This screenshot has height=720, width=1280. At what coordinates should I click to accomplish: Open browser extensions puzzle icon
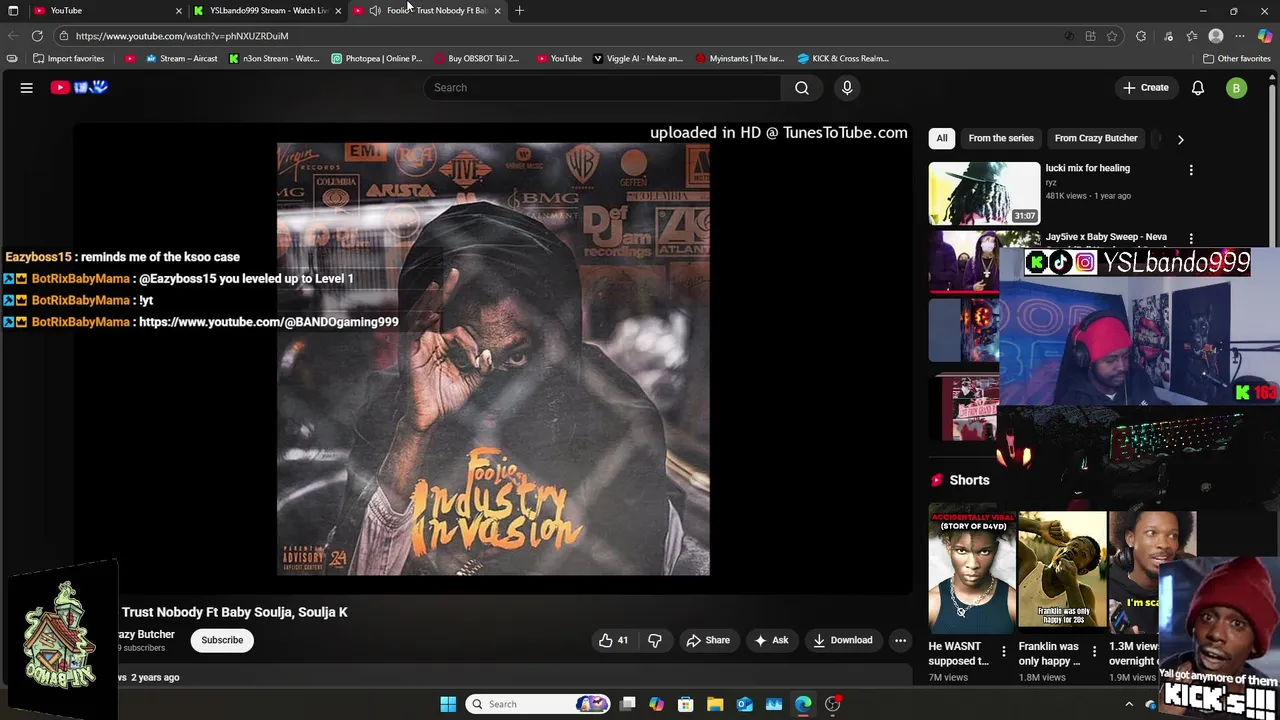point(1141,36)
